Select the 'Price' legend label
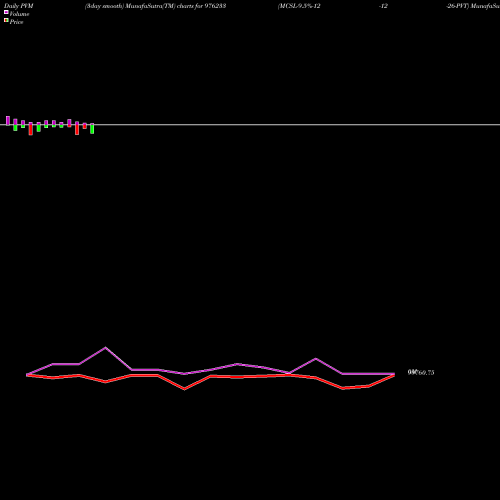 tap(16, 22)
